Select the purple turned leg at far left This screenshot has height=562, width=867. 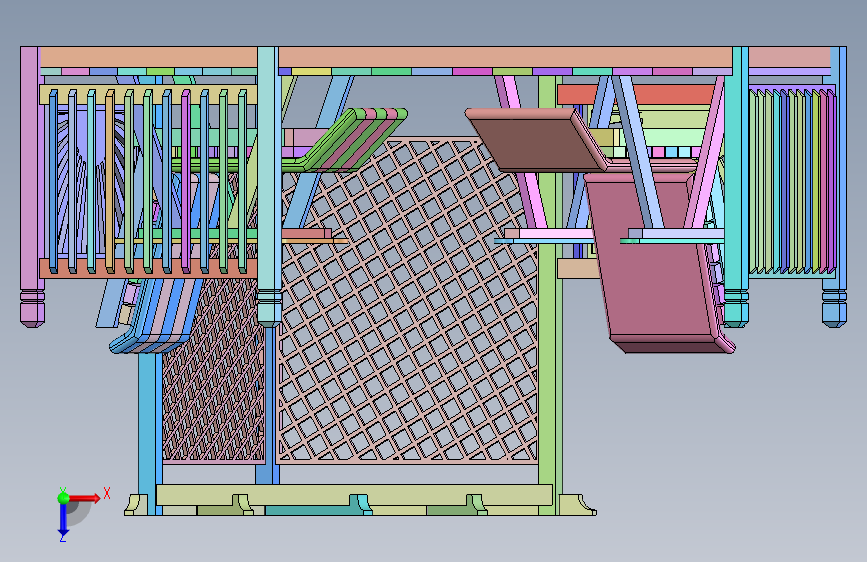pyautogui.click(x=32, y=186)
